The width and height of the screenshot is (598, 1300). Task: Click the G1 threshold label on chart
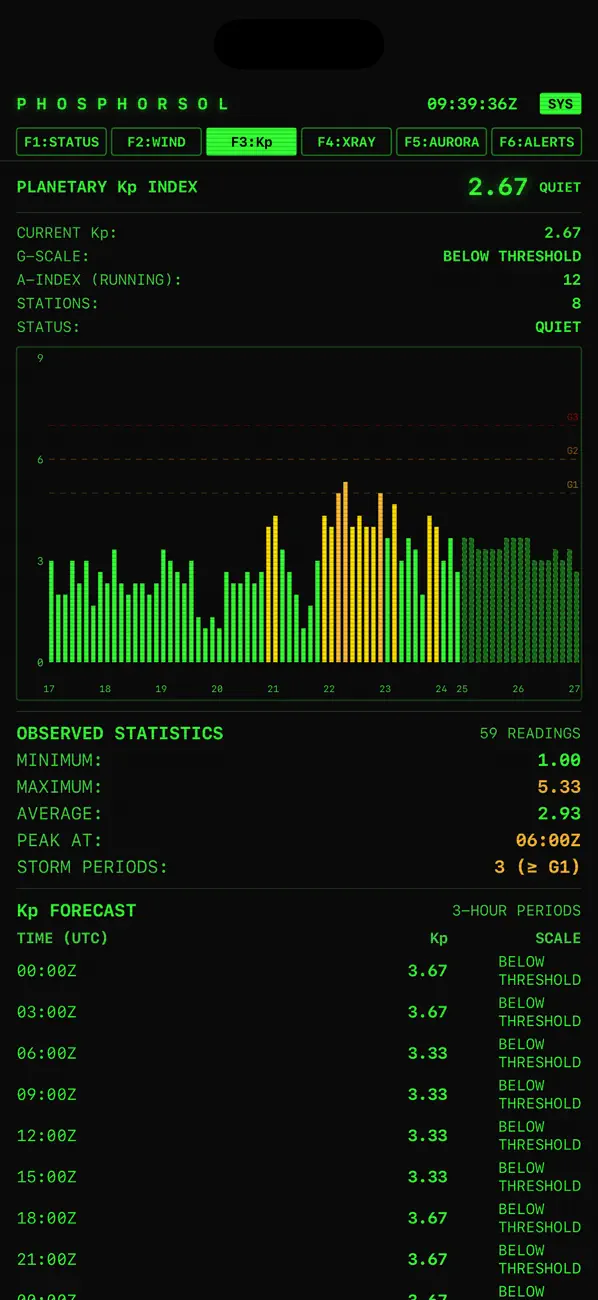point(572,485)
